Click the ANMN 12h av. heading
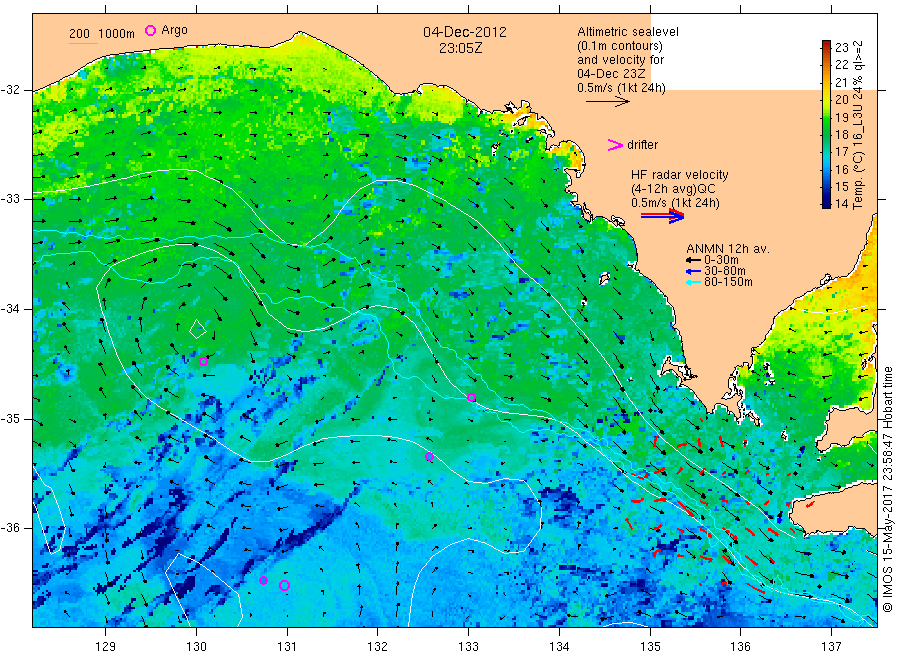The image size is (900, 660). [728, 249]
